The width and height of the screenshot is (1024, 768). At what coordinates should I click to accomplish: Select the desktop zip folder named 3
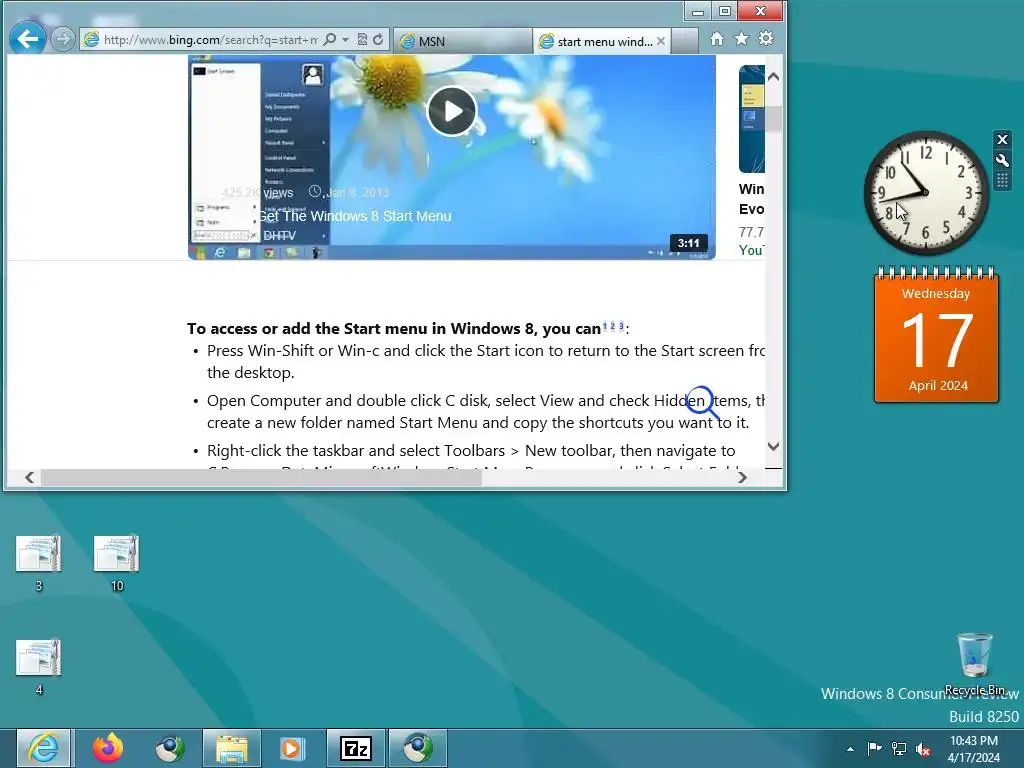[39, 563]
